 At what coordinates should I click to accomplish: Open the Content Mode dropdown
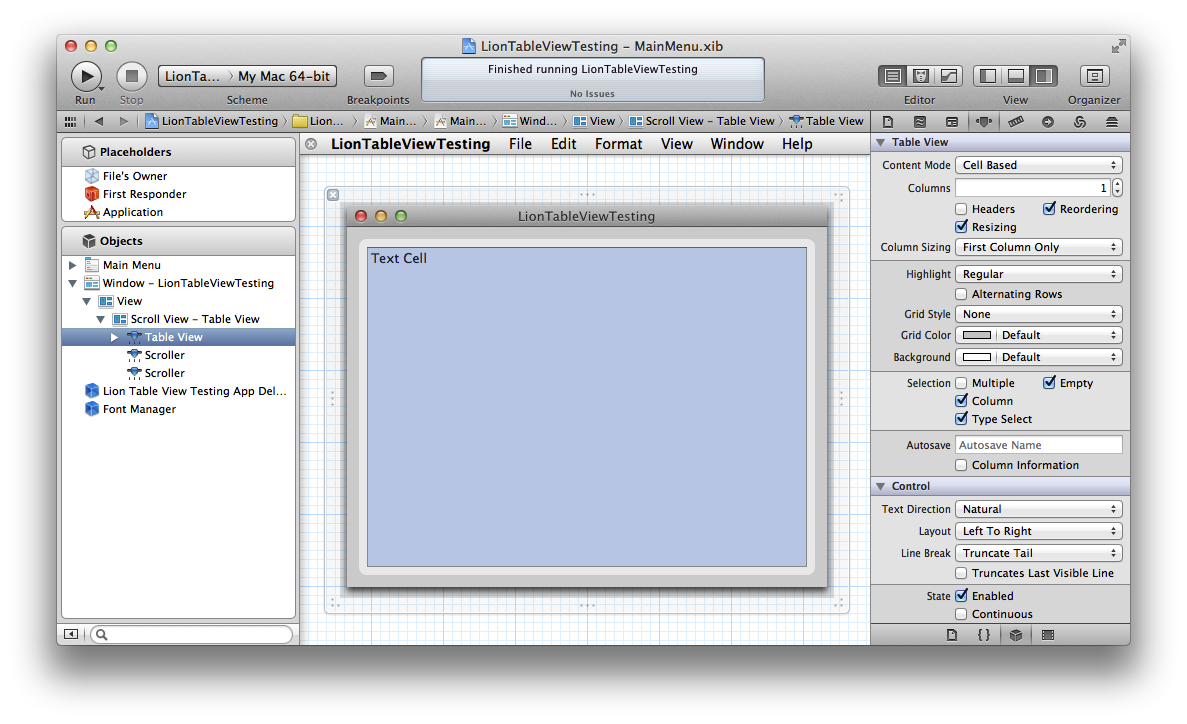1039,165
